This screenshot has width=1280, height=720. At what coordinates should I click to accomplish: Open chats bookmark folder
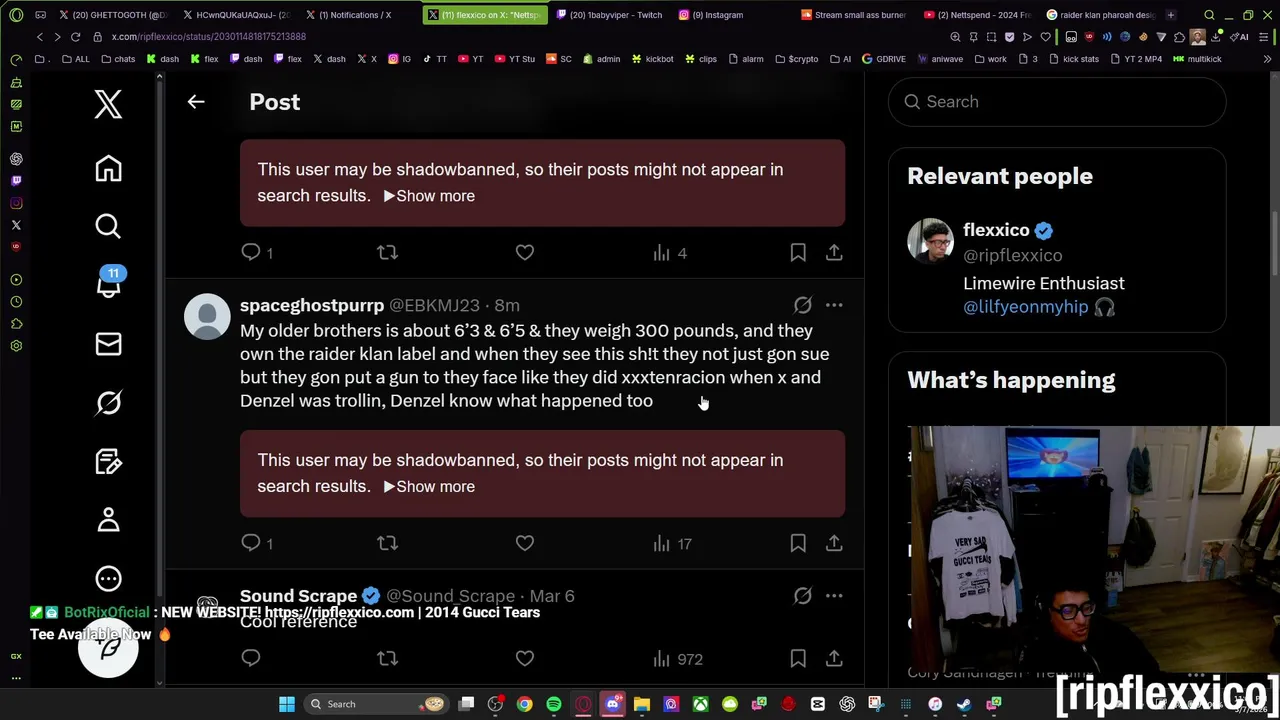click(118, 59)
